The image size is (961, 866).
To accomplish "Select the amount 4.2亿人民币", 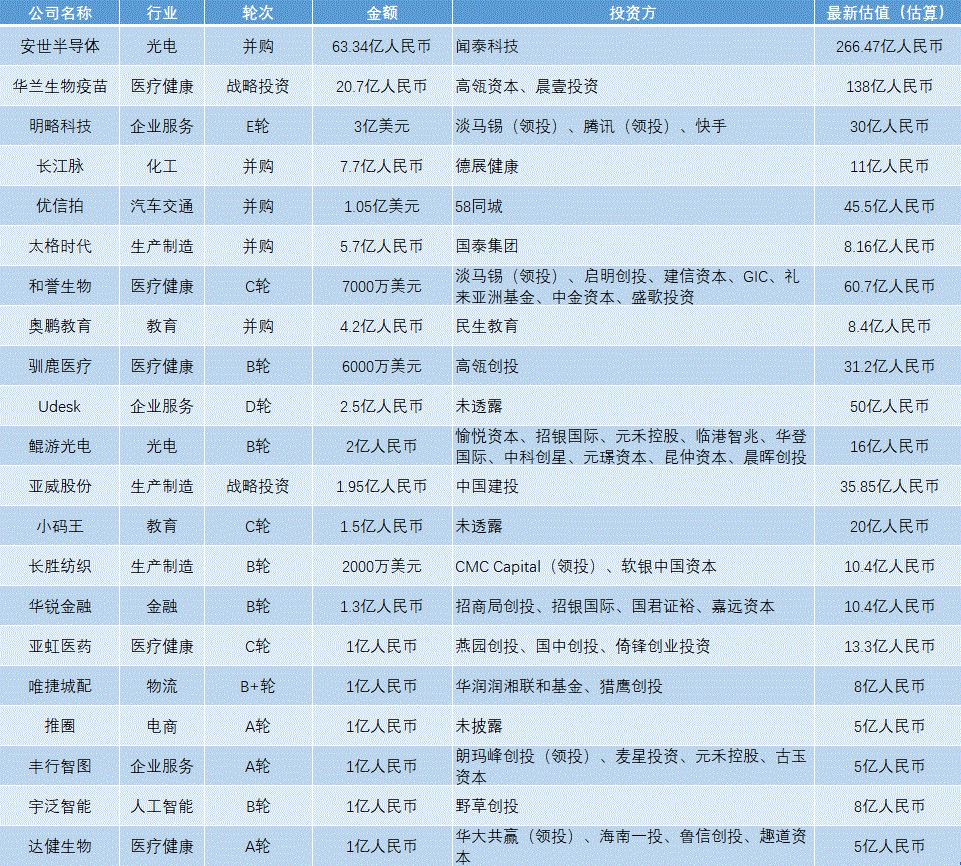I will tap(382, 325).
